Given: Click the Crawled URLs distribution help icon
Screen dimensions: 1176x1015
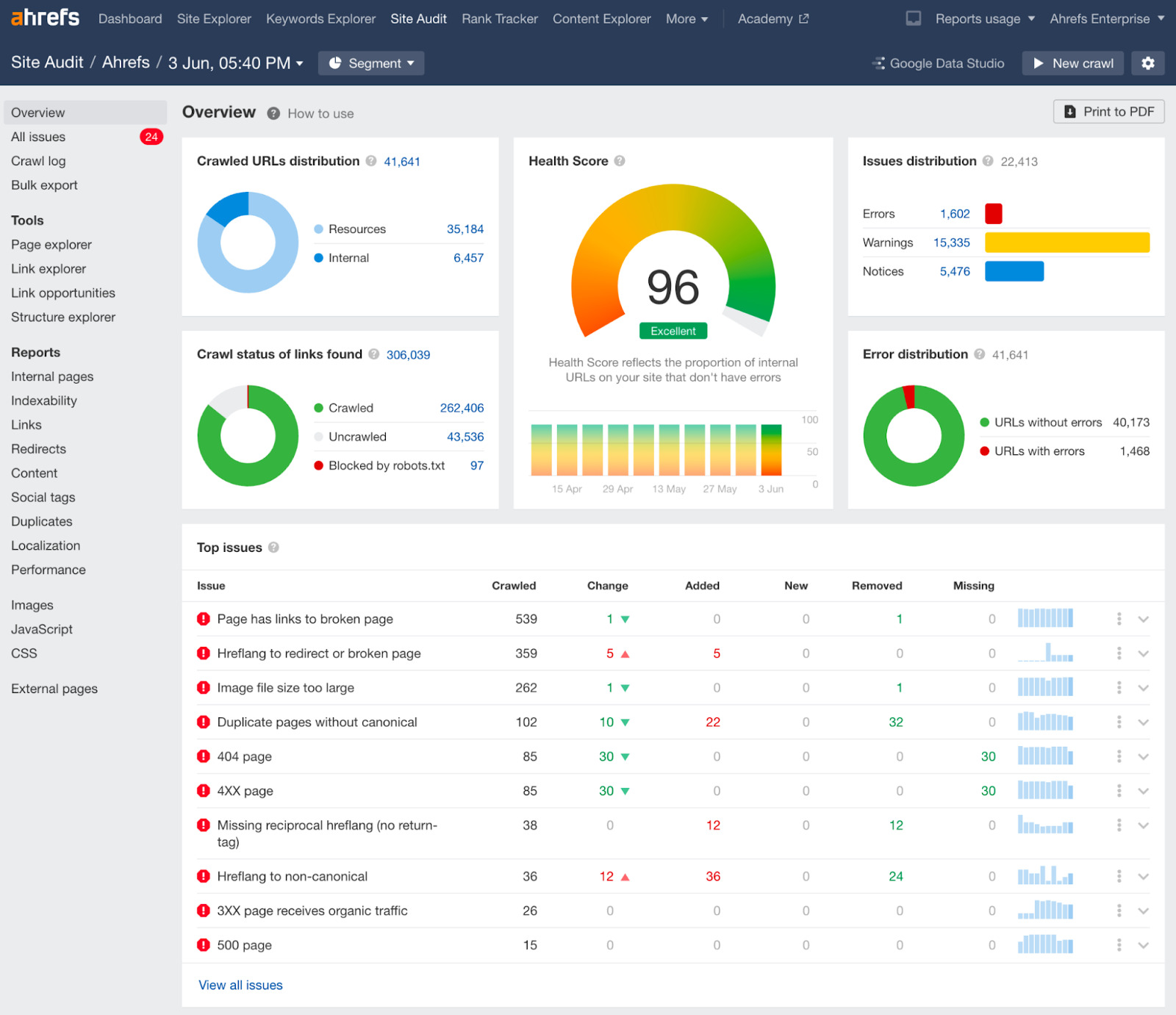Looking at the screenshot, I should pos(370,161).
